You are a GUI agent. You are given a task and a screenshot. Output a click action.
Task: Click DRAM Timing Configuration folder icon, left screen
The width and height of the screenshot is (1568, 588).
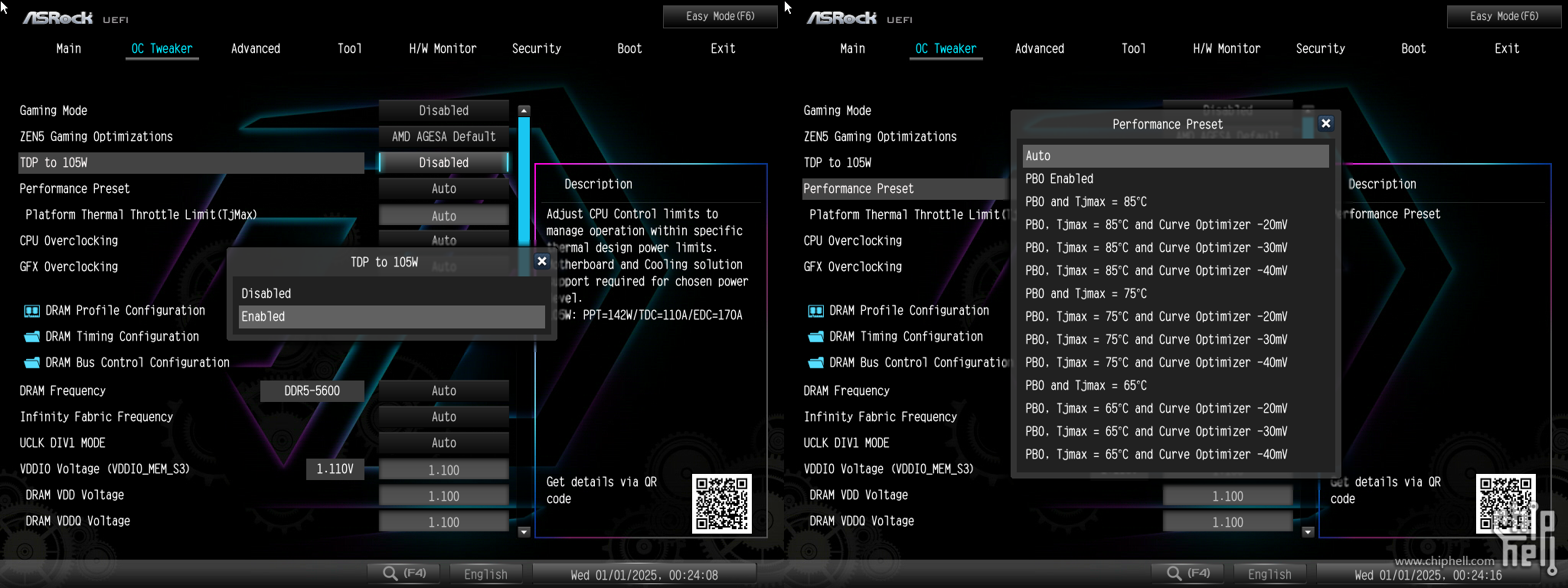[x=31, y=337]
